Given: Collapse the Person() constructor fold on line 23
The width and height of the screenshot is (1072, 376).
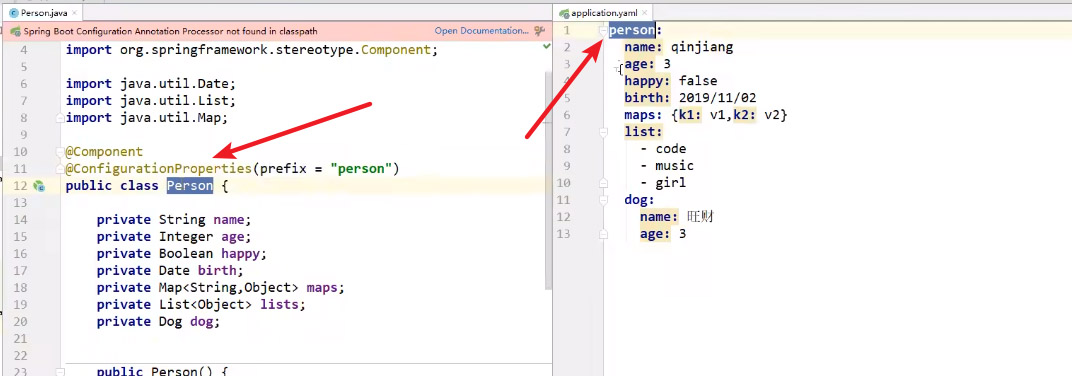Looking at the screenshot, I should click(60, 373).
